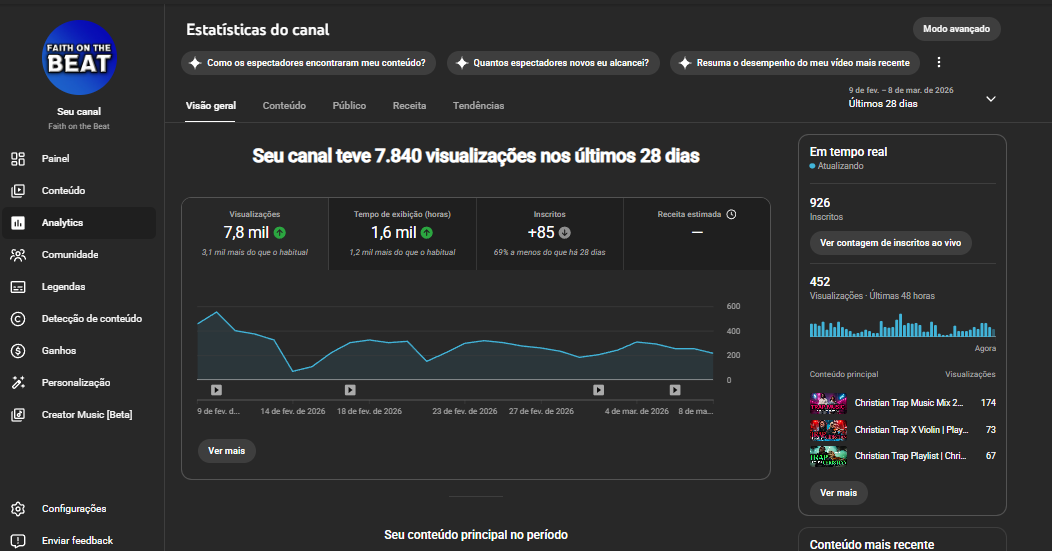This screenshot has width=1052, height=551.
Task: Click the Seu conteúdo principal no período heading
Action: tap(476, 535)
